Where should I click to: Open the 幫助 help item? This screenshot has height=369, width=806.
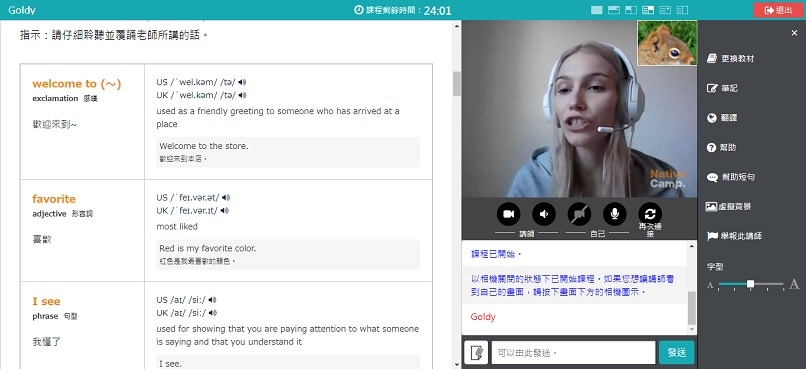(722, 147)
